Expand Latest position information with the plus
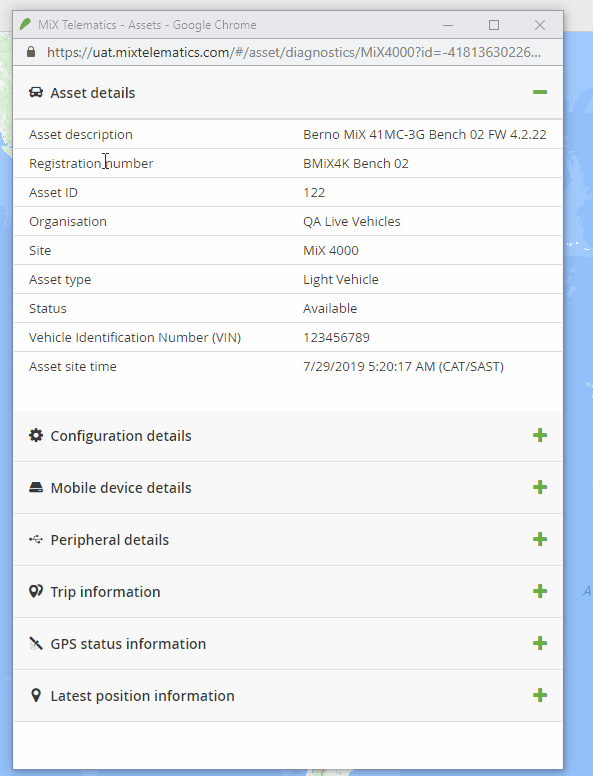Image resolution: width=593 pixels, height=776 pixels. click(x=540, y=695)
